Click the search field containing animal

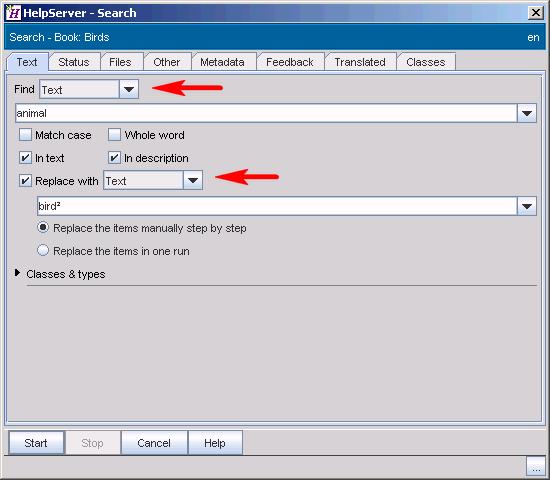click(x=266, y=113)
